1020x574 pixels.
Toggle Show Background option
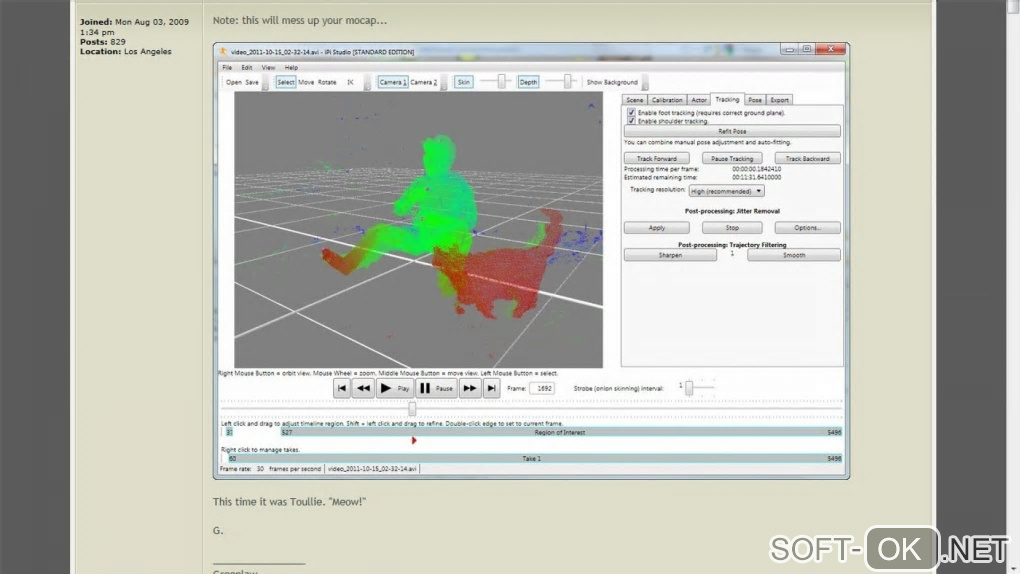(x=611, y=83)
